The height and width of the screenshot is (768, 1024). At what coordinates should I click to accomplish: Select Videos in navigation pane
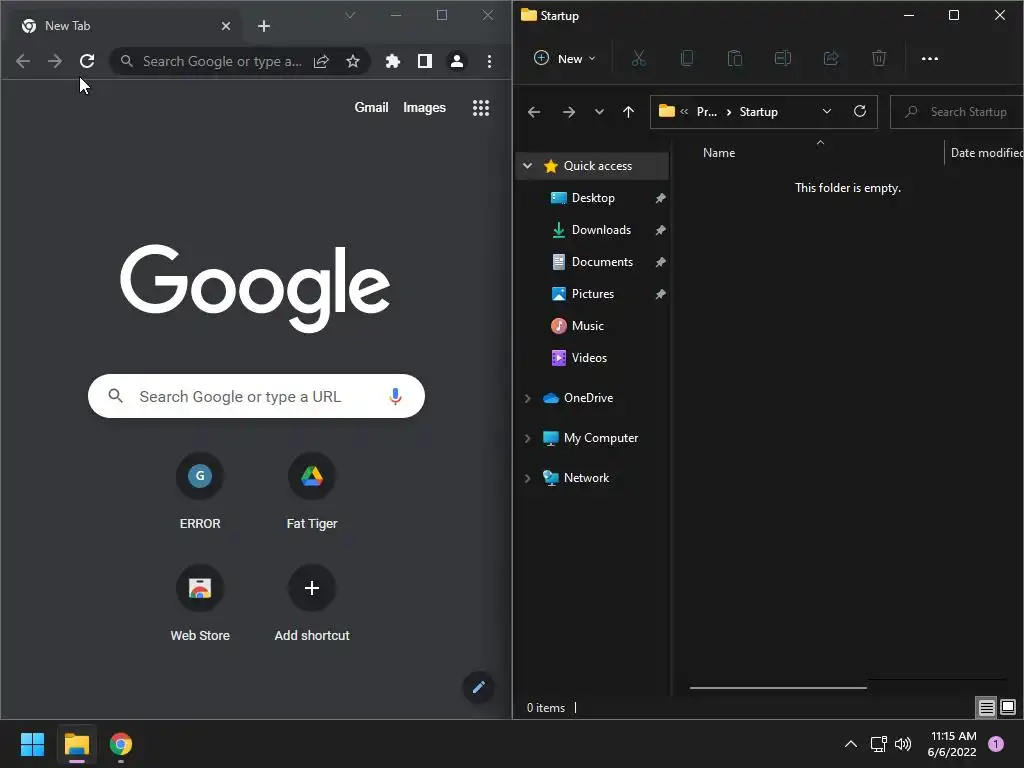589,358
